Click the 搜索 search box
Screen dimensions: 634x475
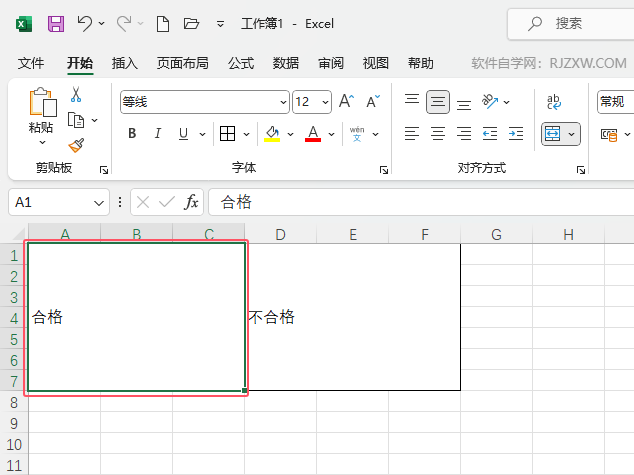(571, 24)
